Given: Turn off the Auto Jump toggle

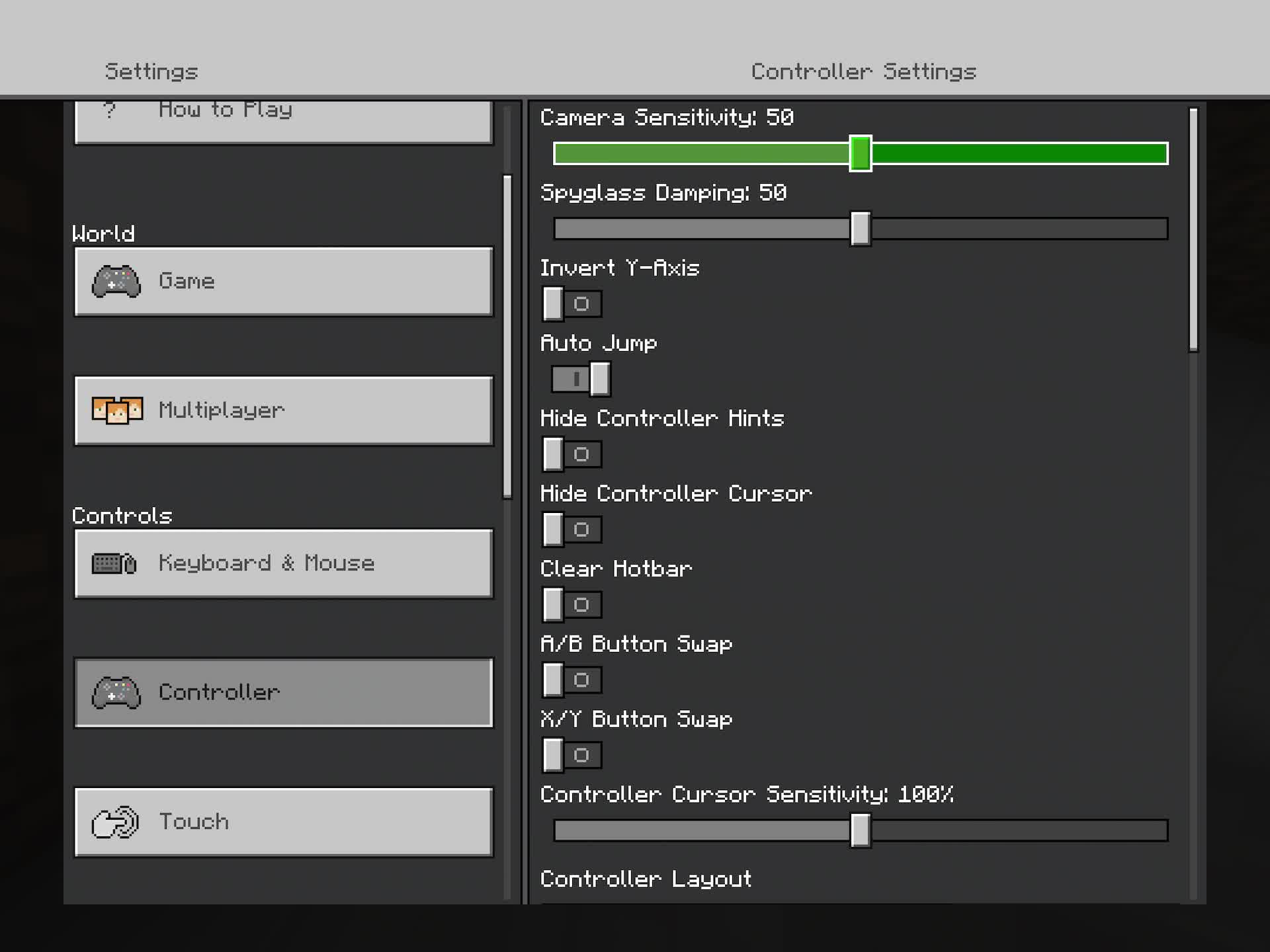Looking at the screenshot, I should pyautogui.click(x=581, y=379).
